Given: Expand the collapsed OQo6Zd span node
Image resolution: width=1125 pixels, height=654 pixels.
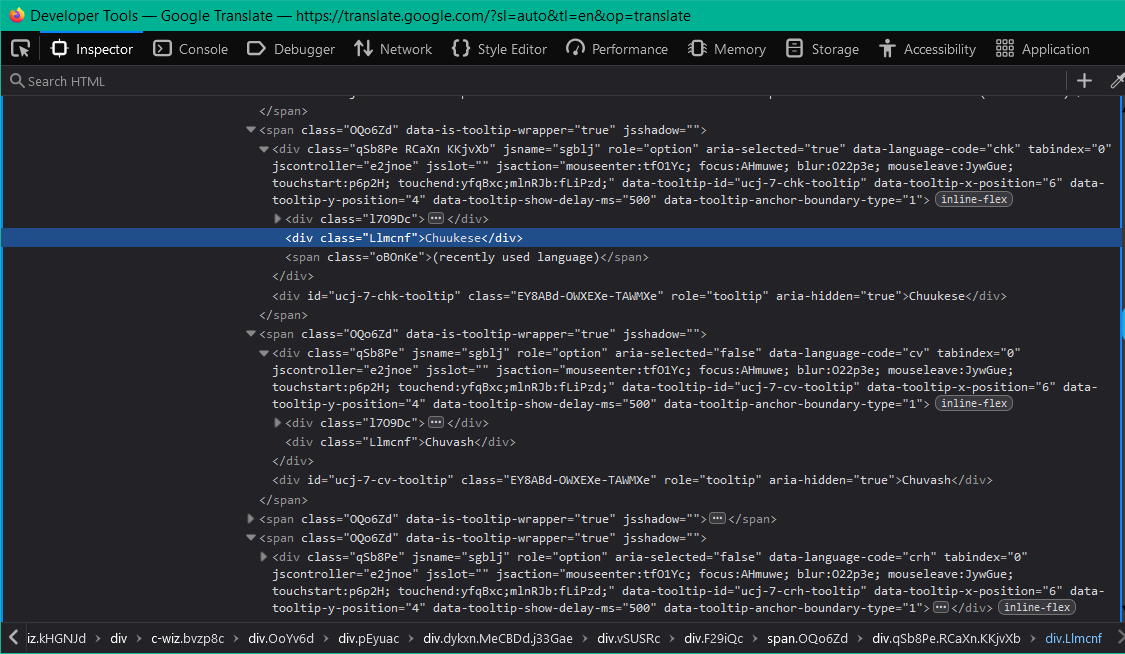Looking at the screenshot, I should (x=251, y=519).
